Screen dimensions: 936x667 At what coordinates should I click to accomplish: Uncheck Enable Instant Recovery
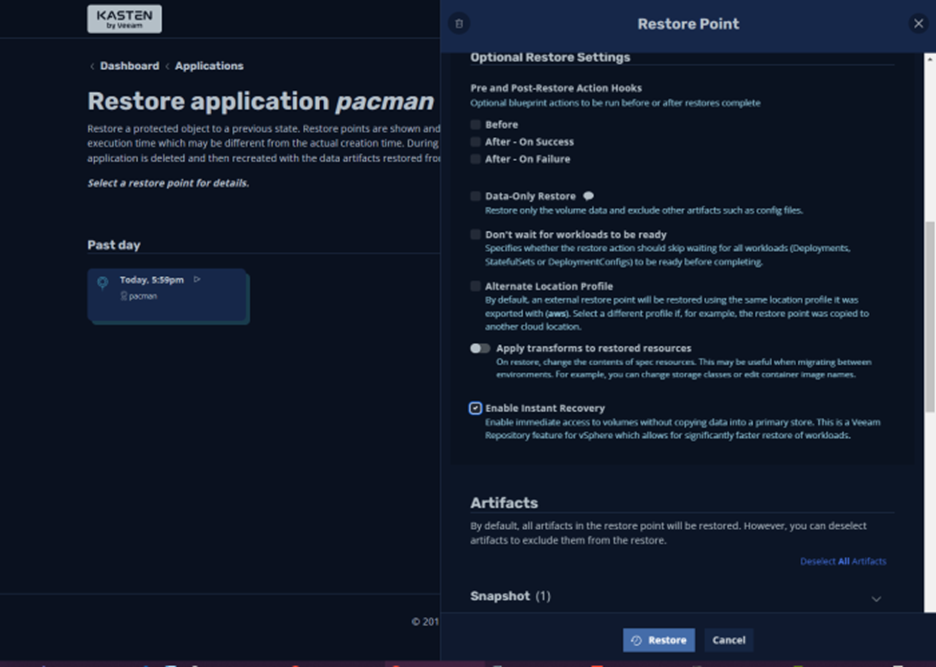pyautogui.click(x=476, y=408)
